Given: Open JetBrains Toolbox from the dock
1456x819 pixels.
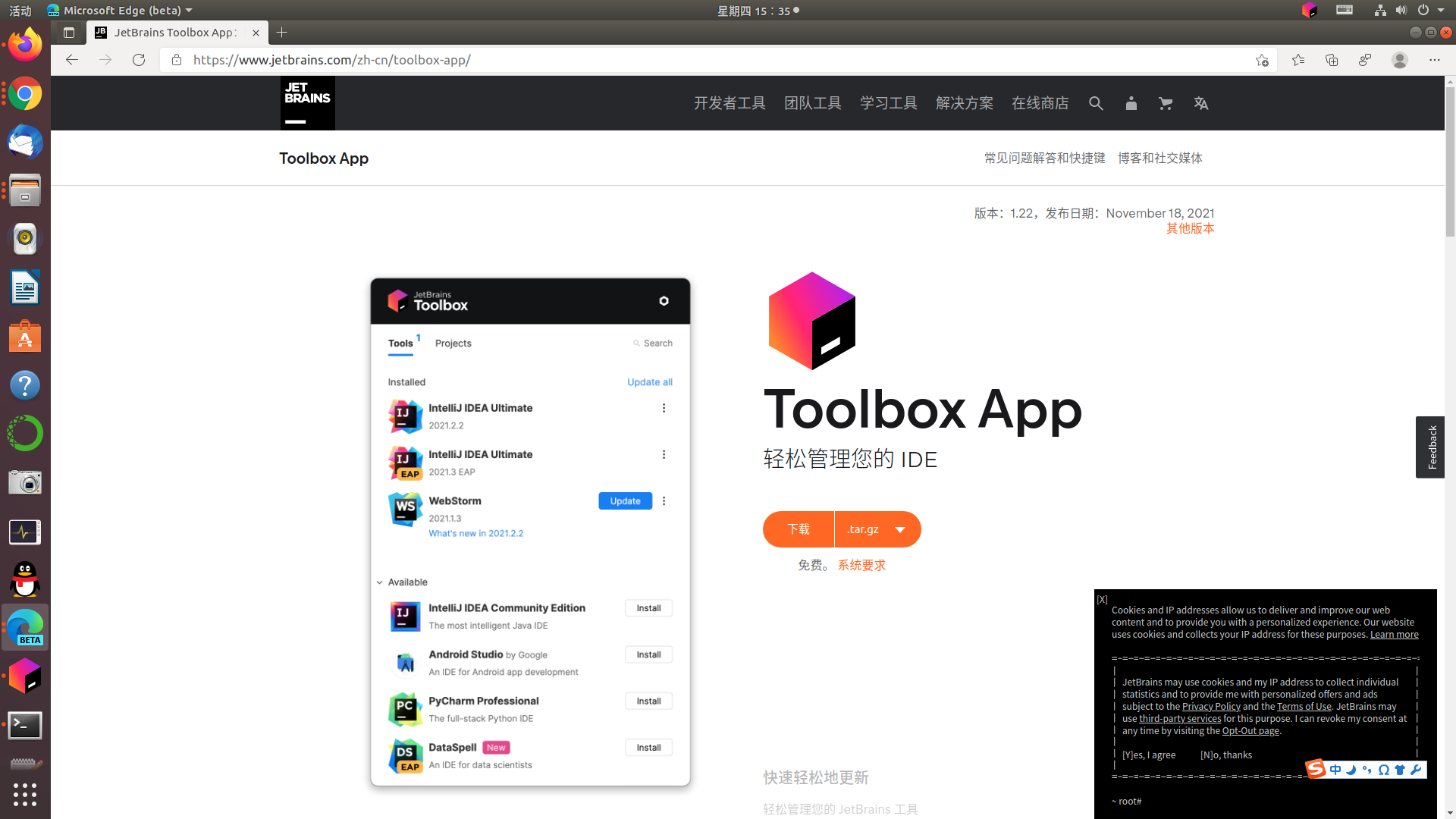Looking at the screenshot, I should (x=25, y=676).
